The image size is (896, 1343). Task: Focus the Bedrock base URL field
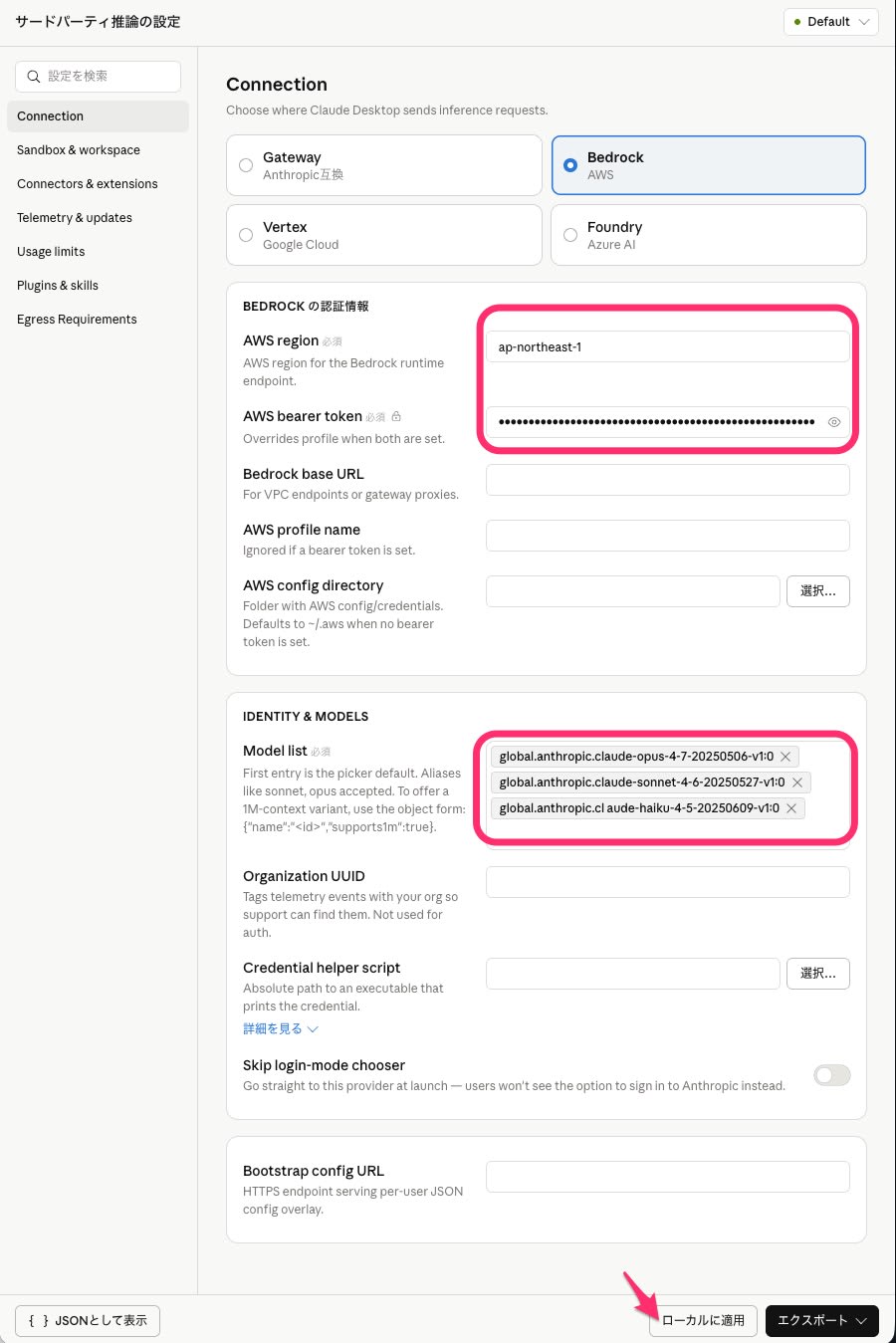(x=667, y=480)
